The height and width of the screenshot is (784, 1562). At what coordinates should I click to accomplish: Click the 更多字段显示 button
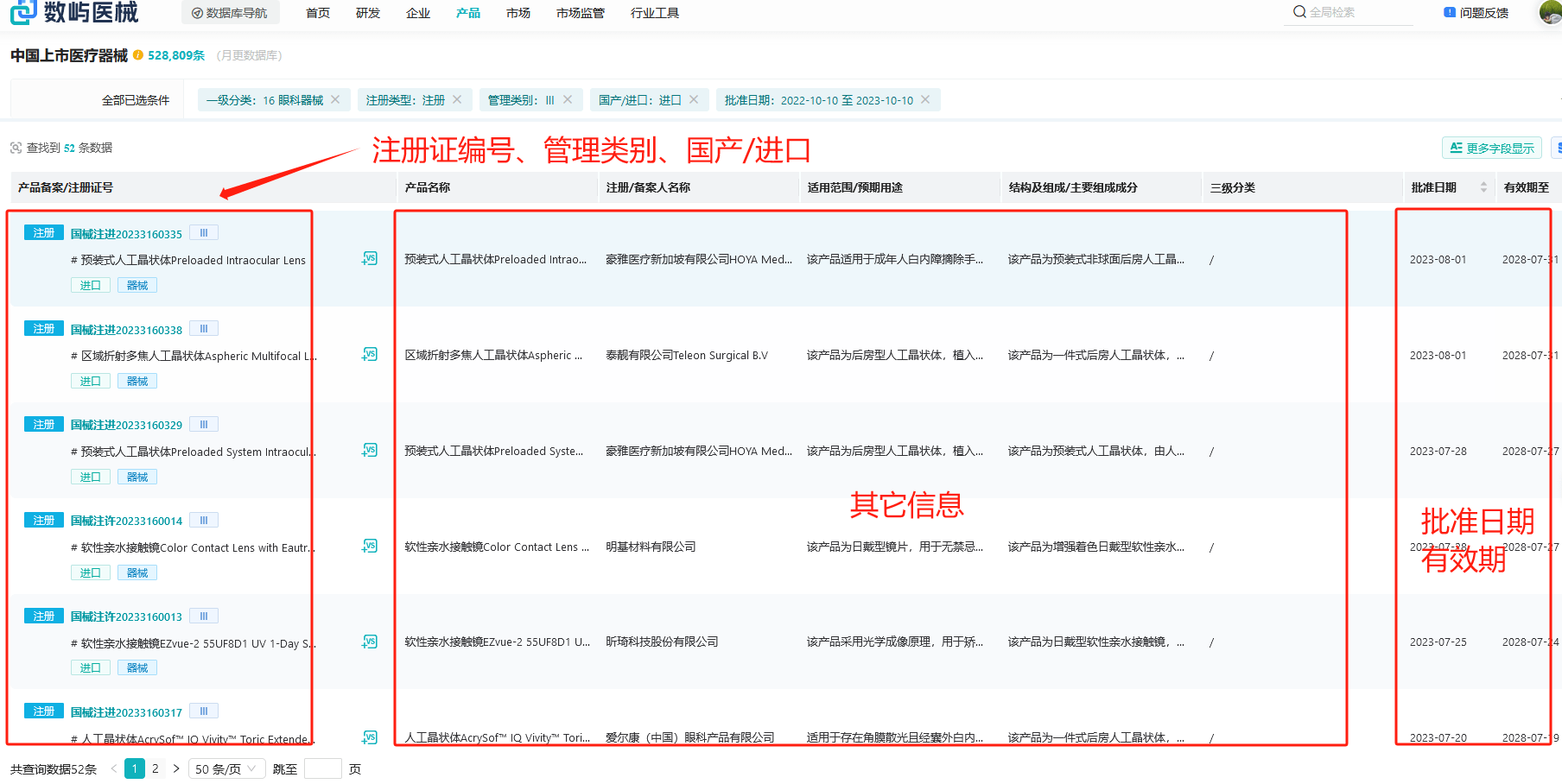tap(1492, 147)
